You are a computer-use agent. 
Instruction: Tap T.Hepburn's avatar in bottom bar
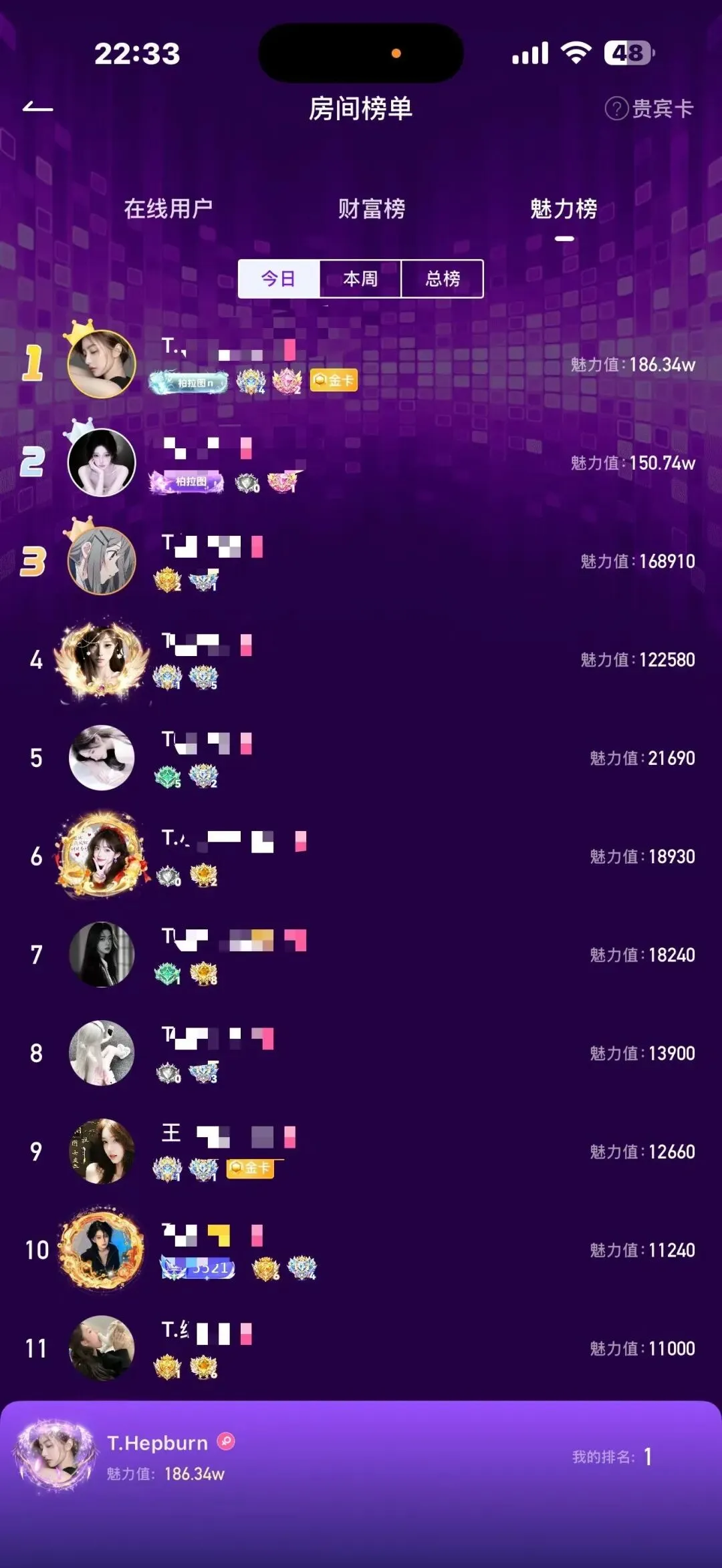click(55, 1456)
